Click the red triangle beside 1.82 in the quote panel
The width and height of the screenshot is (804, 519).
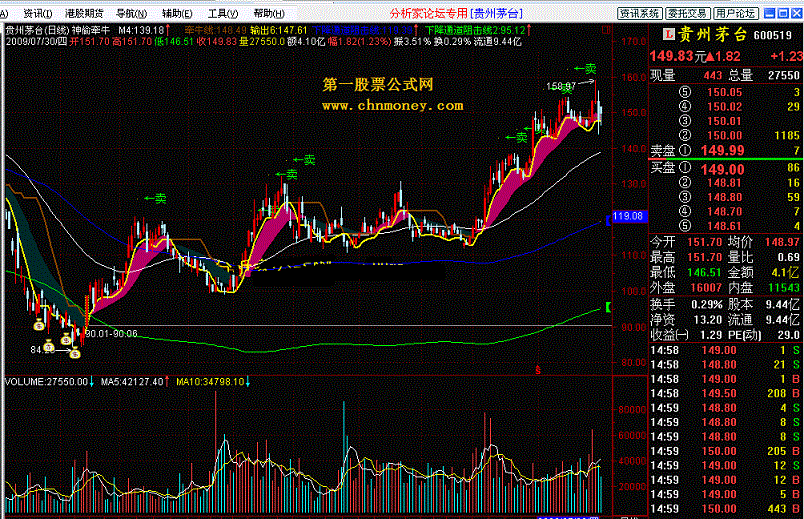[x=710, y=57]
